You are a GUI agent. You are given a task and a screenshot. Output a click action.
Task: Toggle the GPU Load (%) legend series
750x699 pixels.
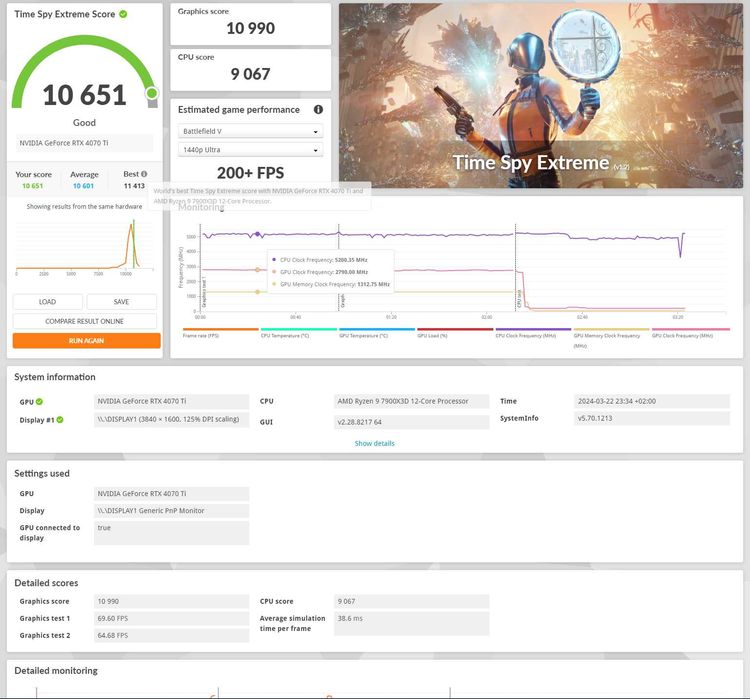click(455, 333)
